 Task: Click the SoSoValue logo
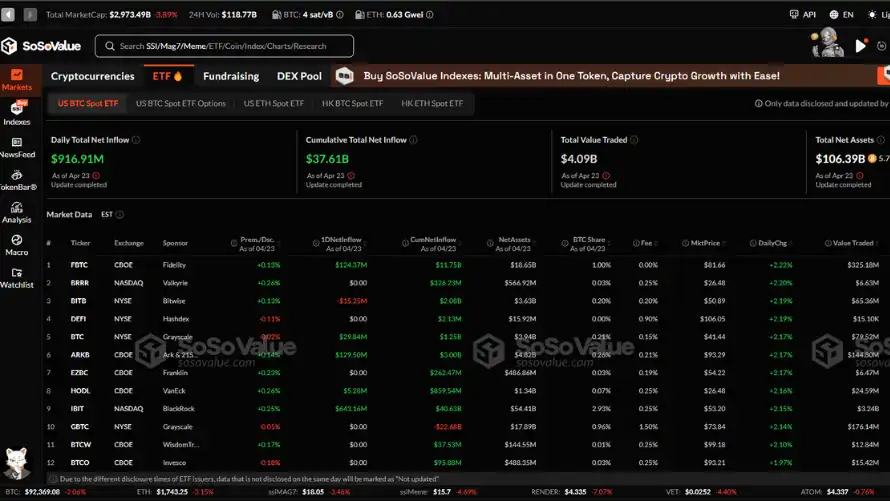(x=41, y=46)
